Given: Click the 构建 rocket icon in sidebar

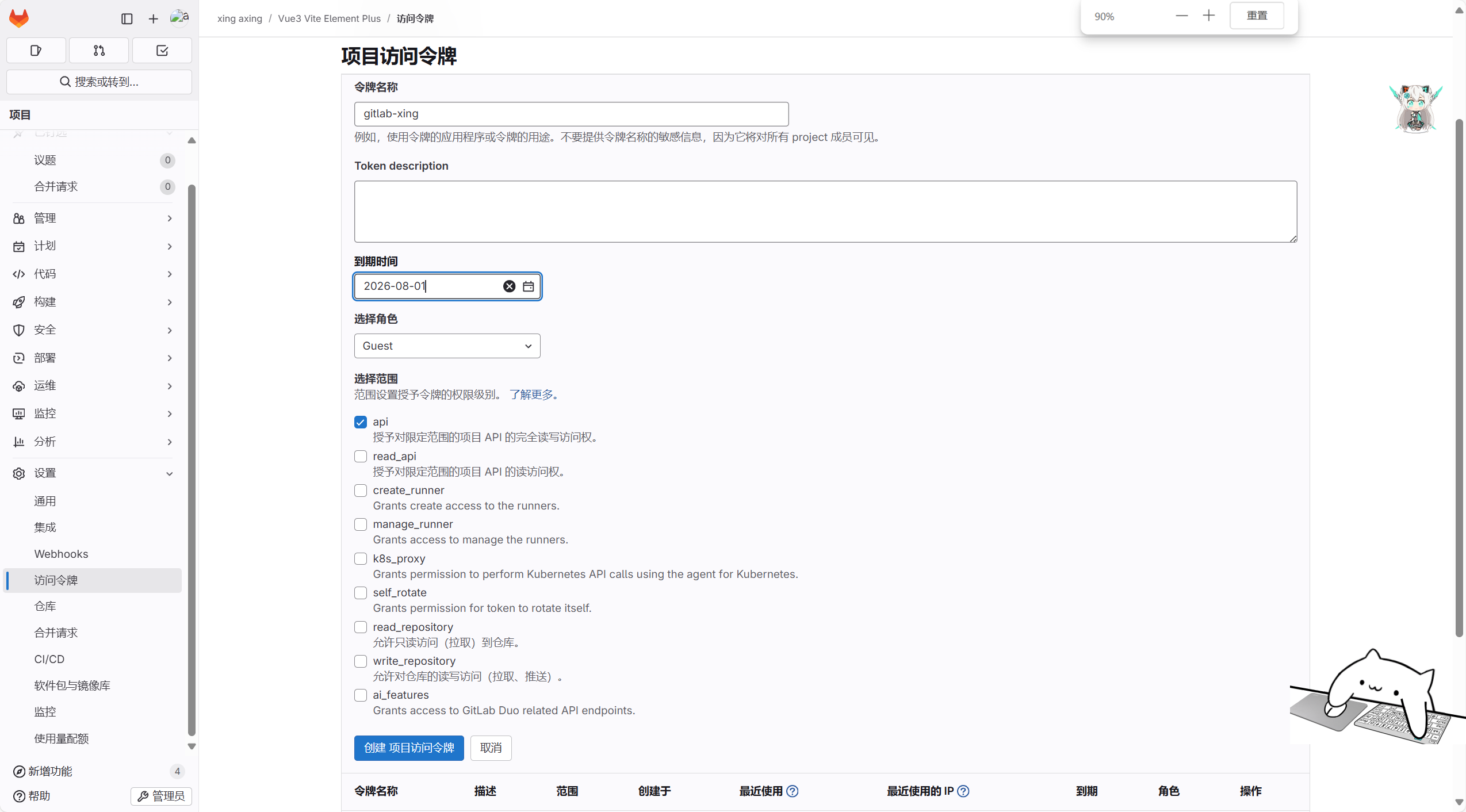Looking at the screenshot, I should click(19, 302).
